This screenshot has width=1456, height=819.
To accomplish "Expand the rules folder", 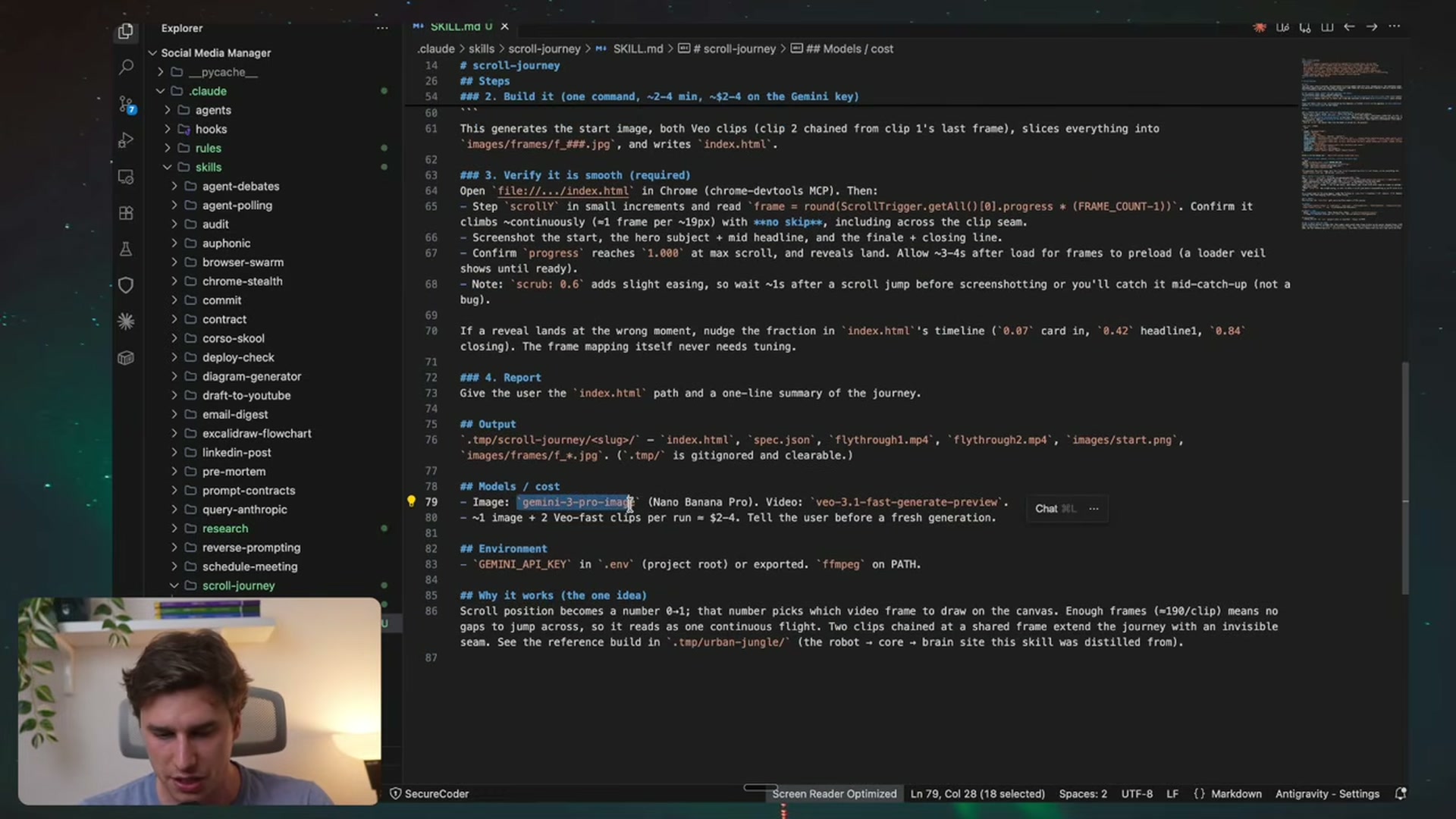I will [x=168, y=148].
